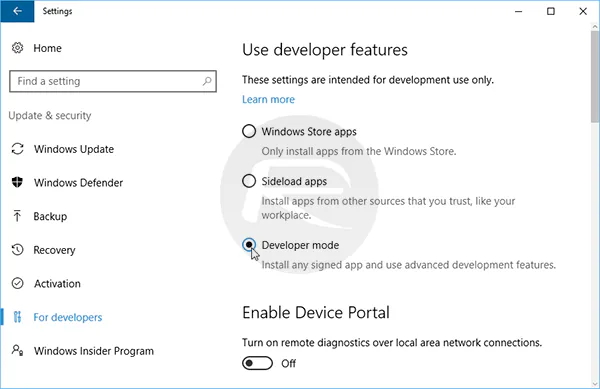Select the Windows Store apps radio button
600x389 pixels.
point(249,131)
